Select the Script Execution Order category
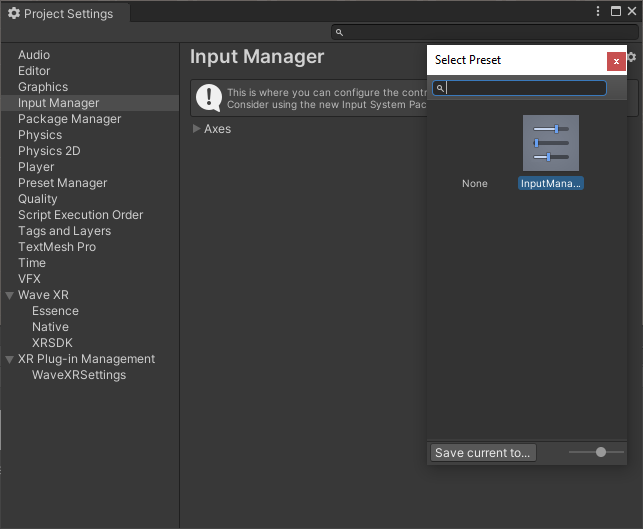This screenshot has height=529, width=643. [80, 215]
